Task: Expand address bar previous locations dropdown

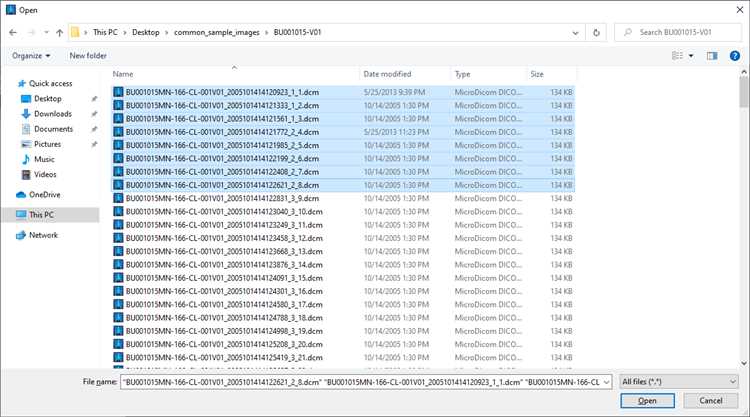Action: (x=575, y=33)
